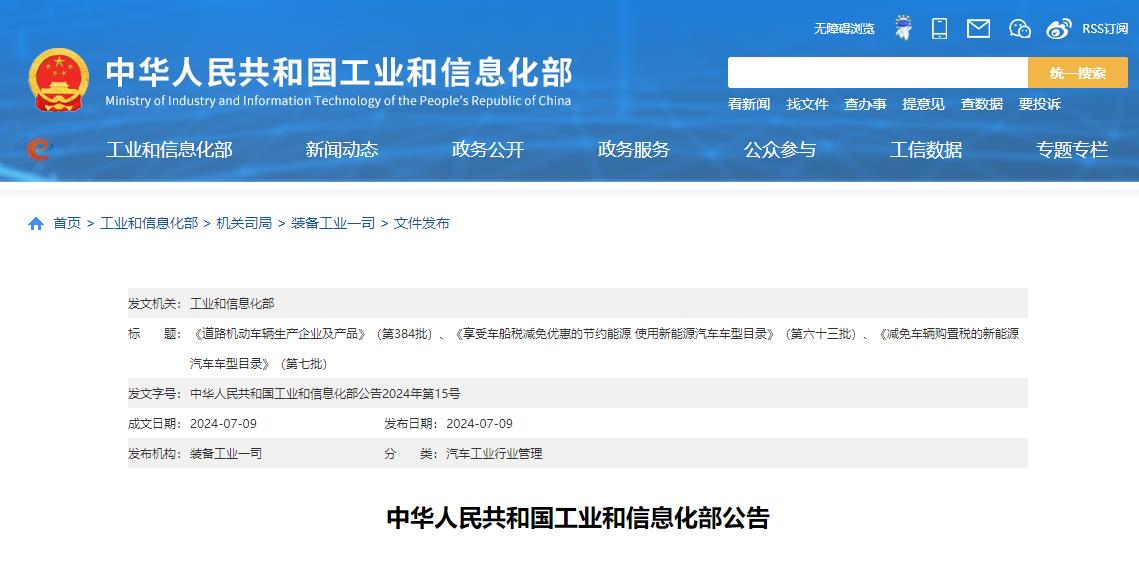
Task: Open the 新闻动态 navigation menu
Action: pos(342,150)
